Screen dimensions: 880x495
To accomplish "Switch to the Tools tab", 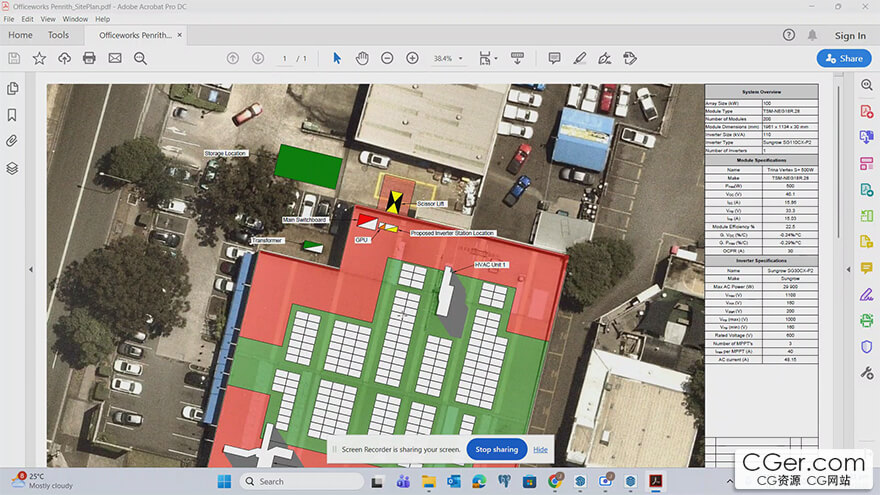I will click(58, 35).
